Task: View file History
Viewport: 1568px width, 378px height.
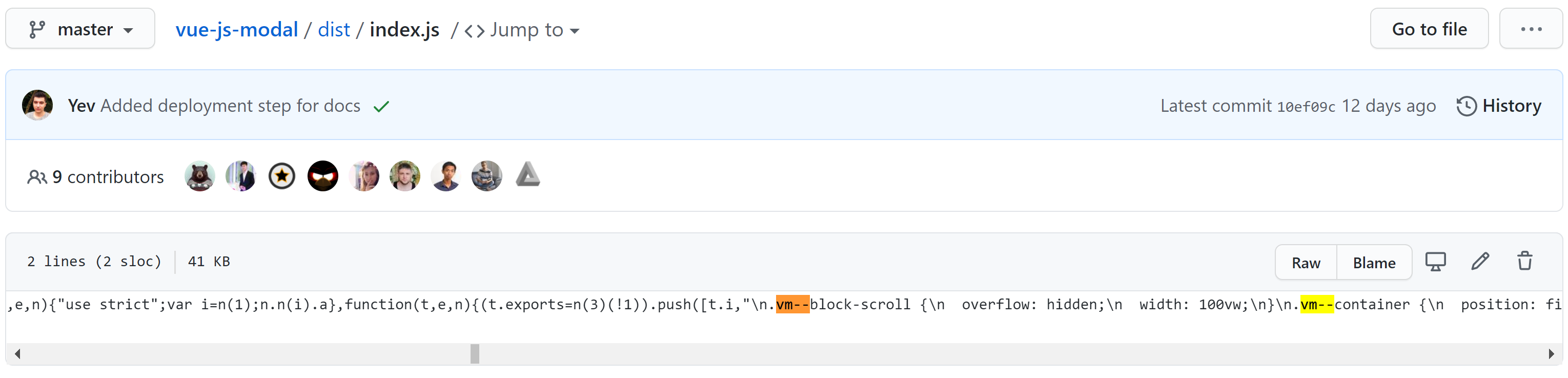Action: (x=1499, y=106)
